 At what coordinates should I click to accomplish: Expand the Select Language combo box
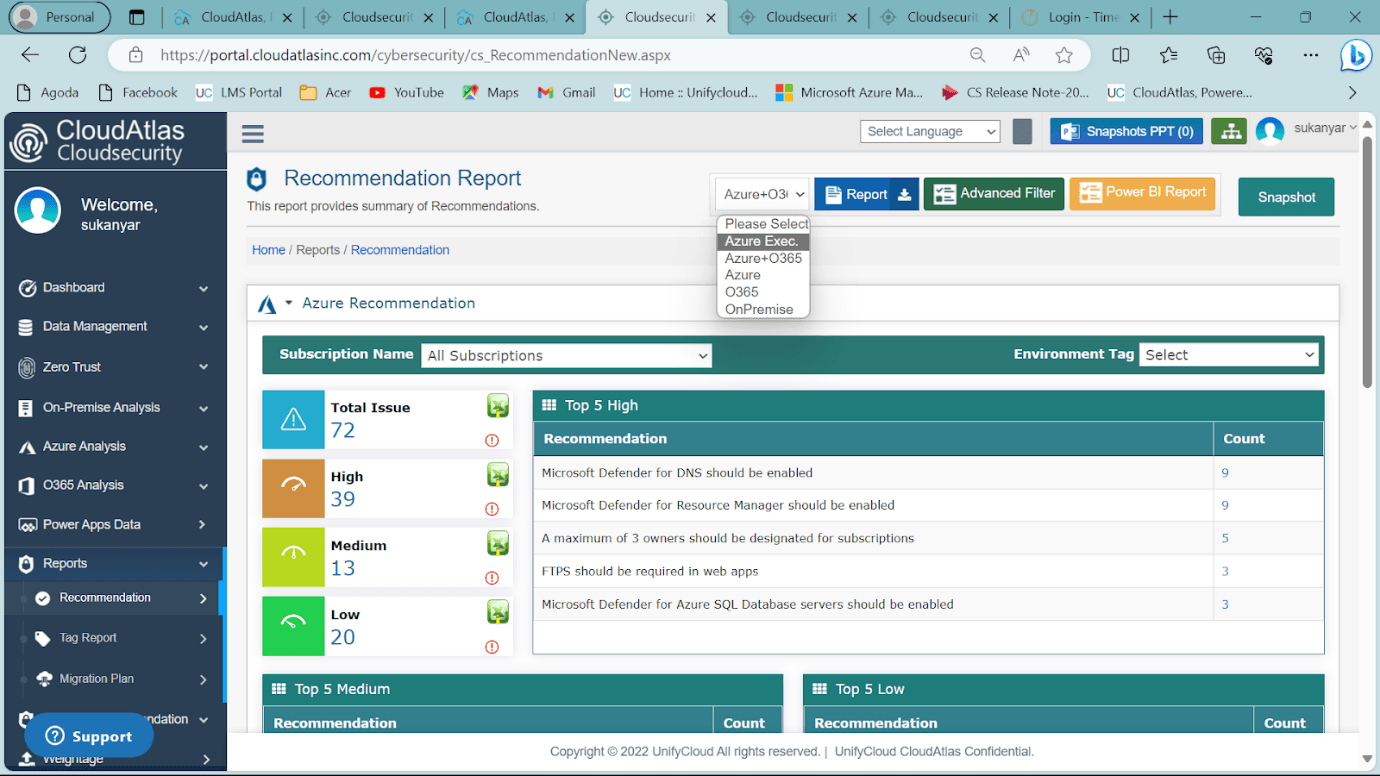click(930, 131)
